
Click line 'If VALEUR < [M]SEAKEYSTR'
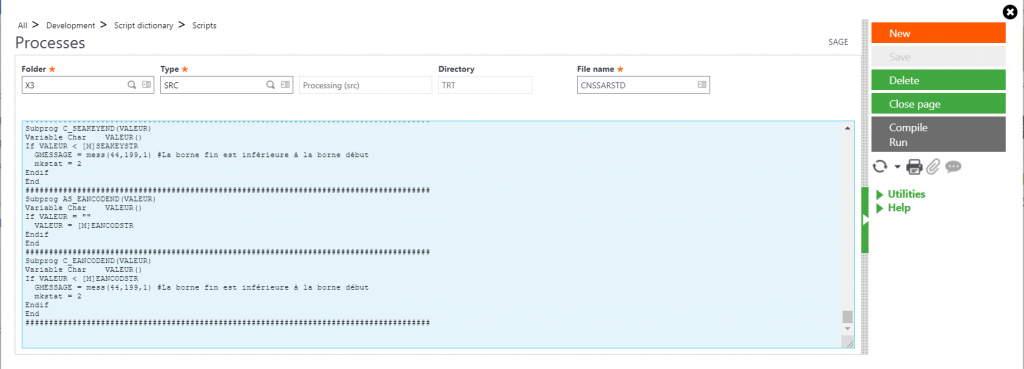(81, 146)
